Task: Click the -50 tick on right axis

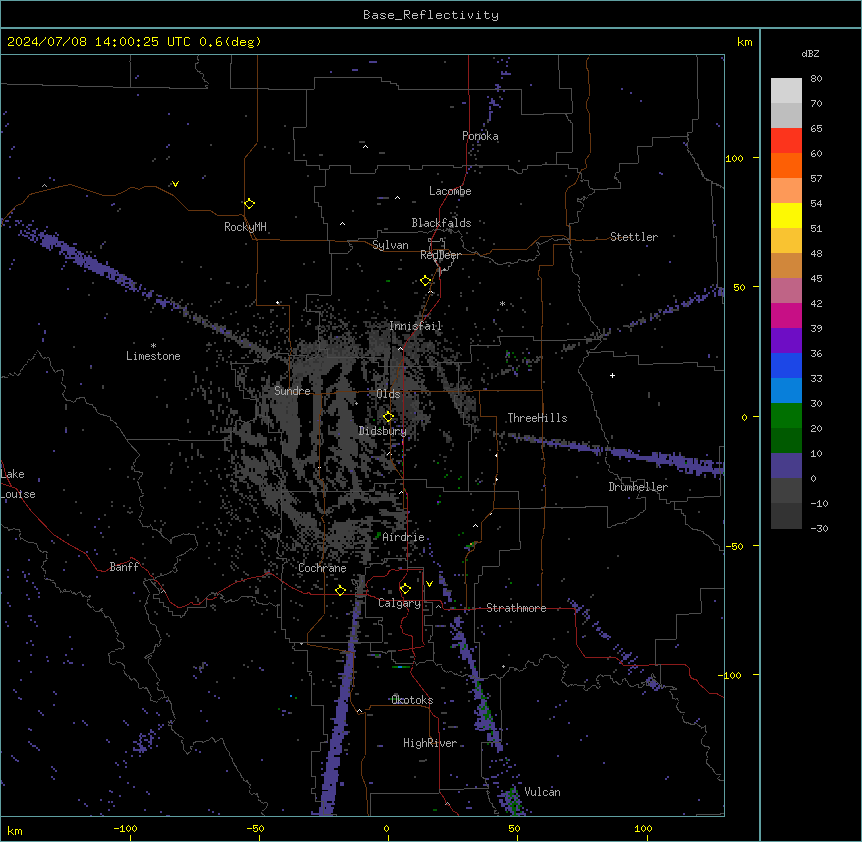Action: coord(734,546)
